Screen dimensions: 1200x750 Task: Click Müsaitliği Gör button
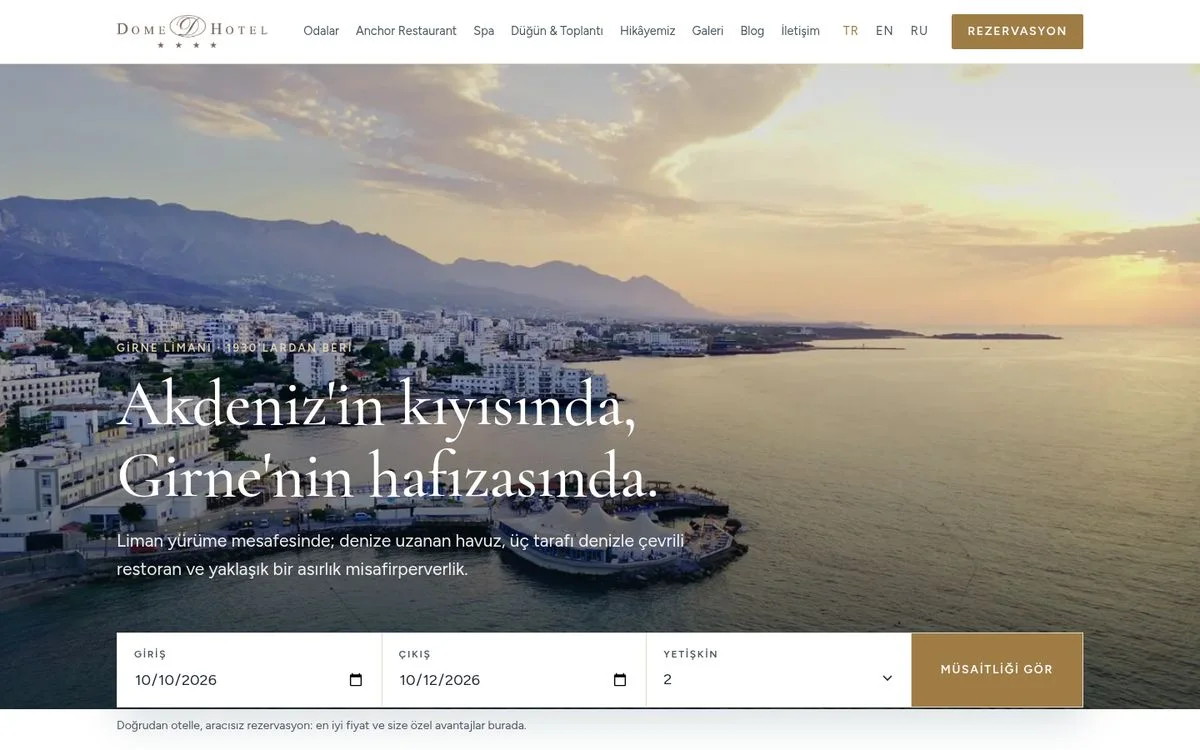click(997, 669)
